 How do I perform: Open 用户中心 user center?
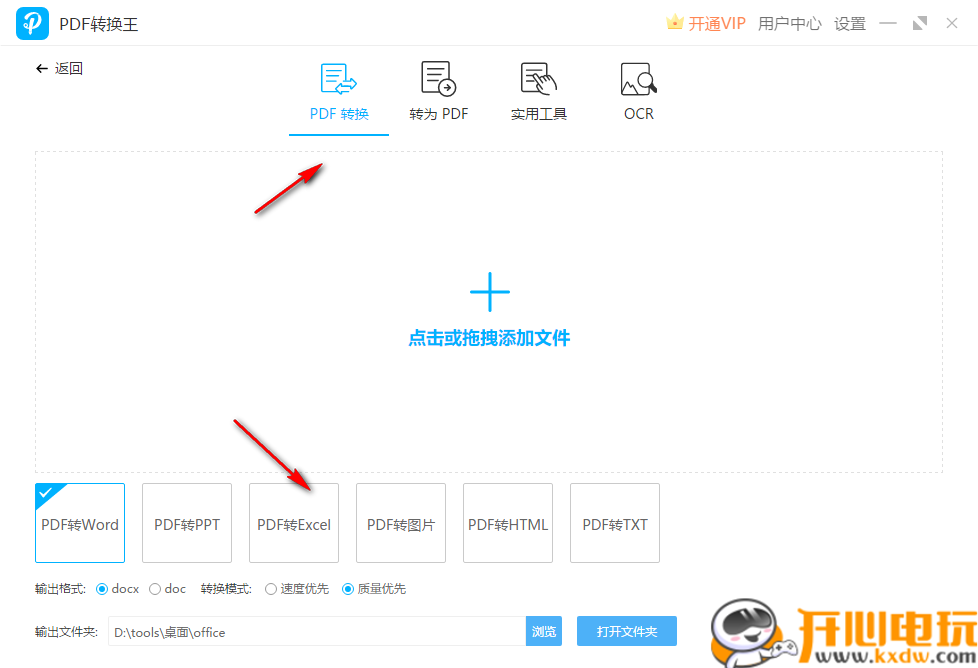(x=789, y=22)
